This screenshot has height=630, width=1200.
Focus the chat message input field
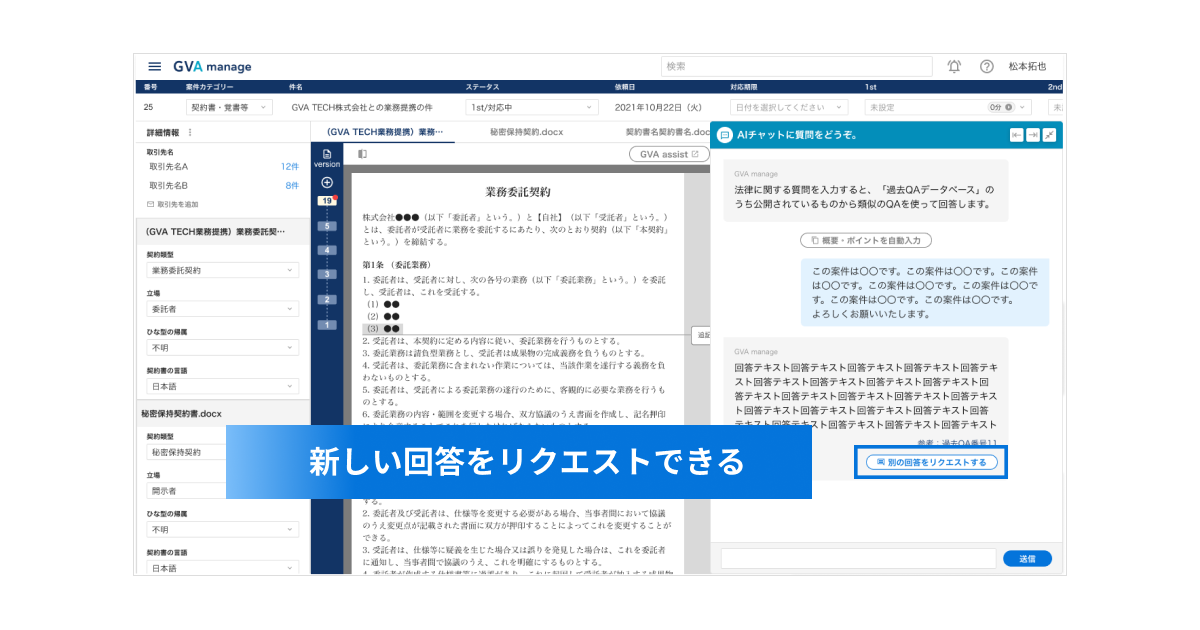tap(858, 558)
